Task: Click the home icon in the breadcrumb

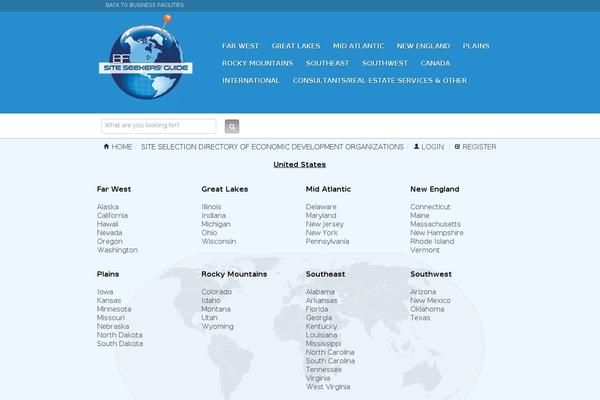Action: click(106, 147)
